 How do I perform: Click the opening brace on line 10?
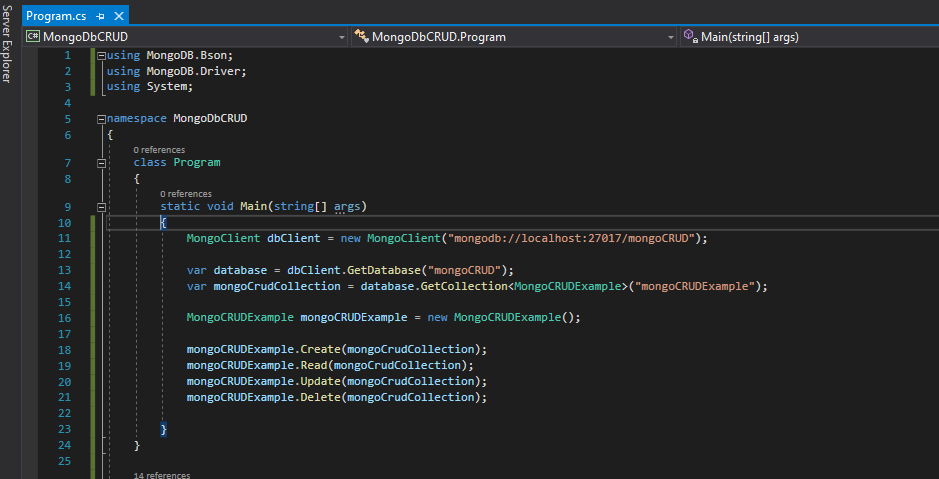pyautogui.click(x=163, y=223)
